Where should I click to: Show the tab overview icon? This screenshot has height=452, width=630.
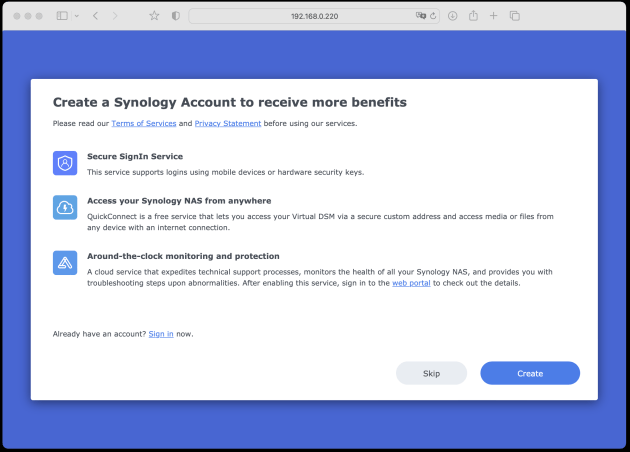[515, 16]
